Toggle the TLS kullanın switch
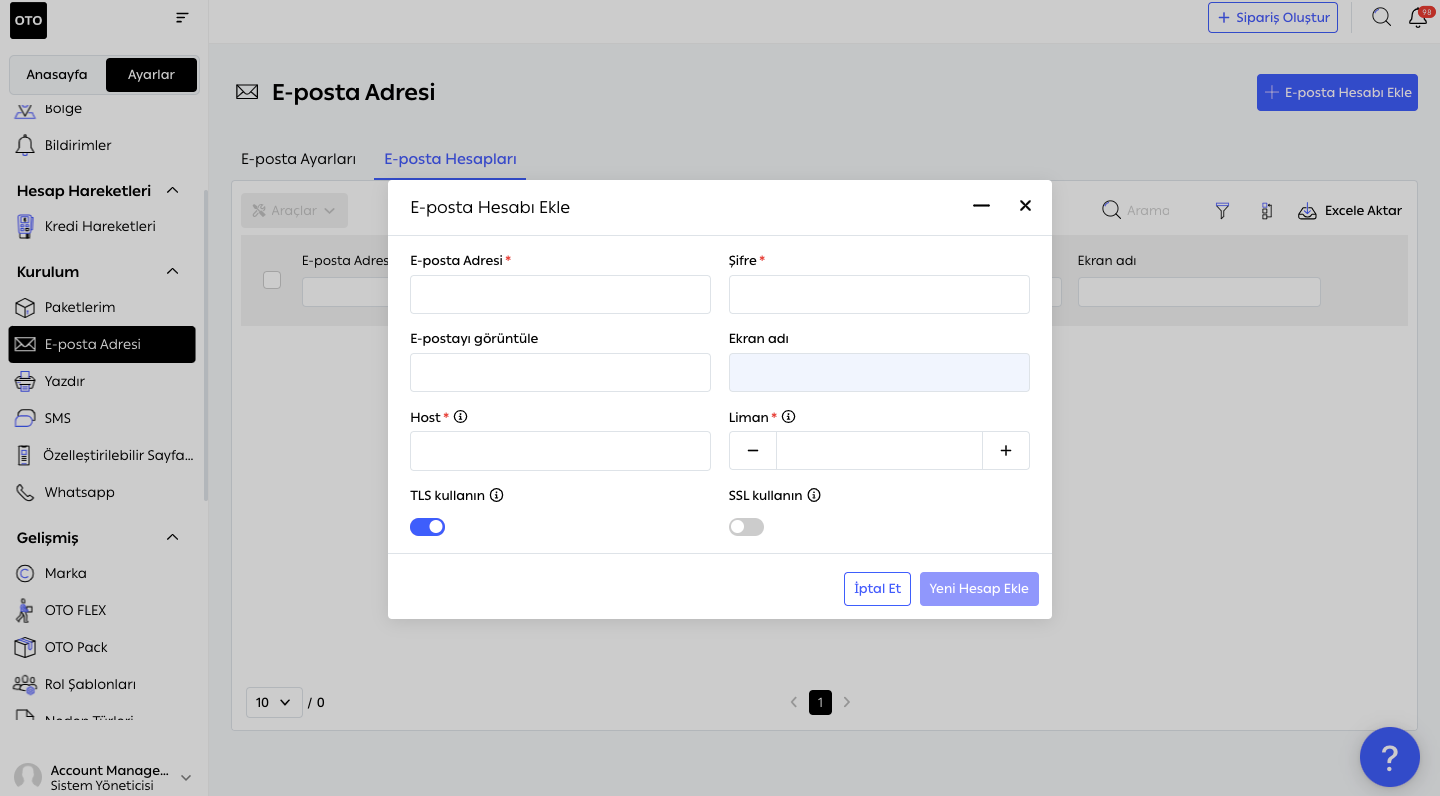The width and height of the screenshot is (1440, 796). 427,526
